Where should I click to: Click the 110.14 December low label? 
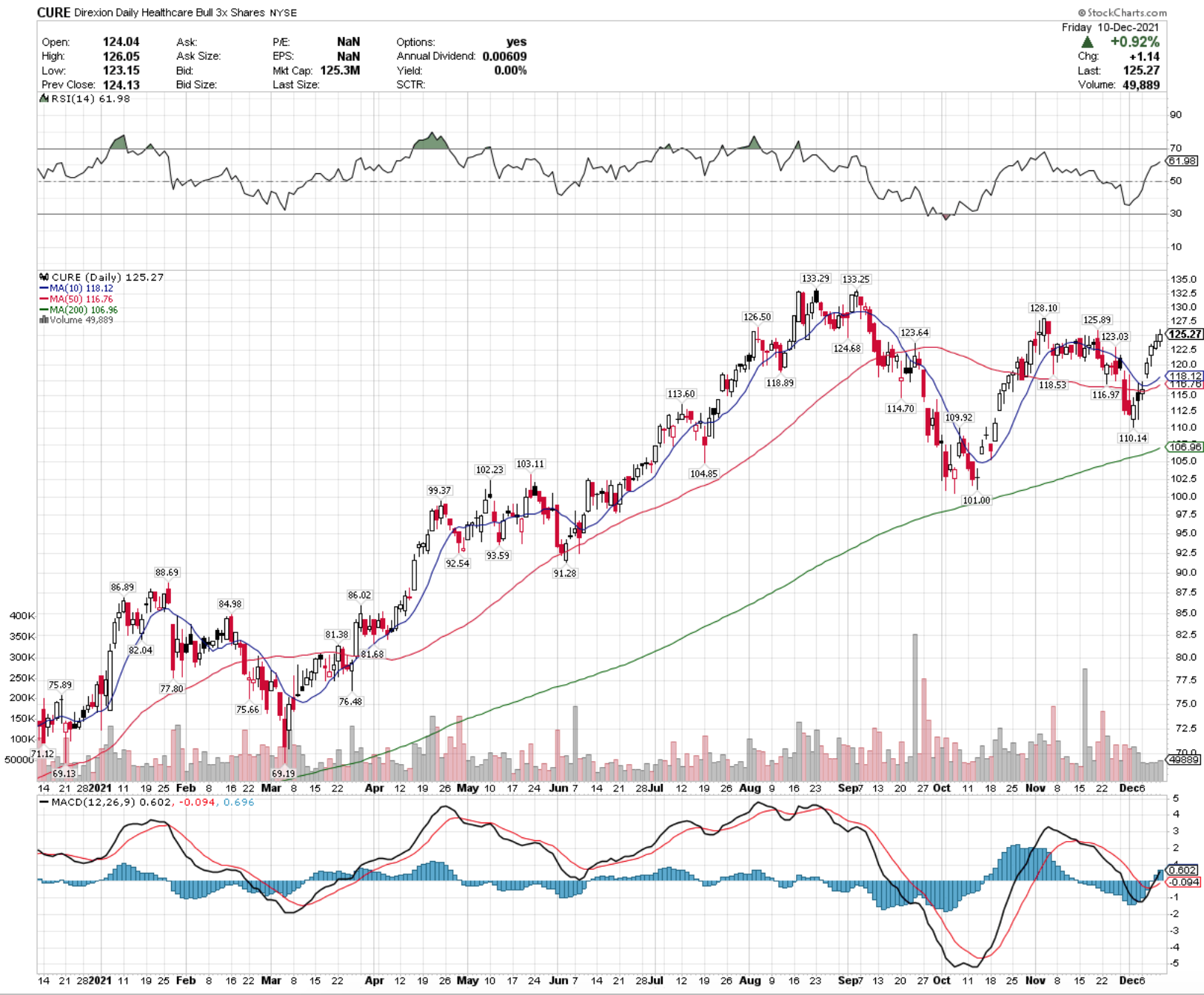[x=1132, y=438]
